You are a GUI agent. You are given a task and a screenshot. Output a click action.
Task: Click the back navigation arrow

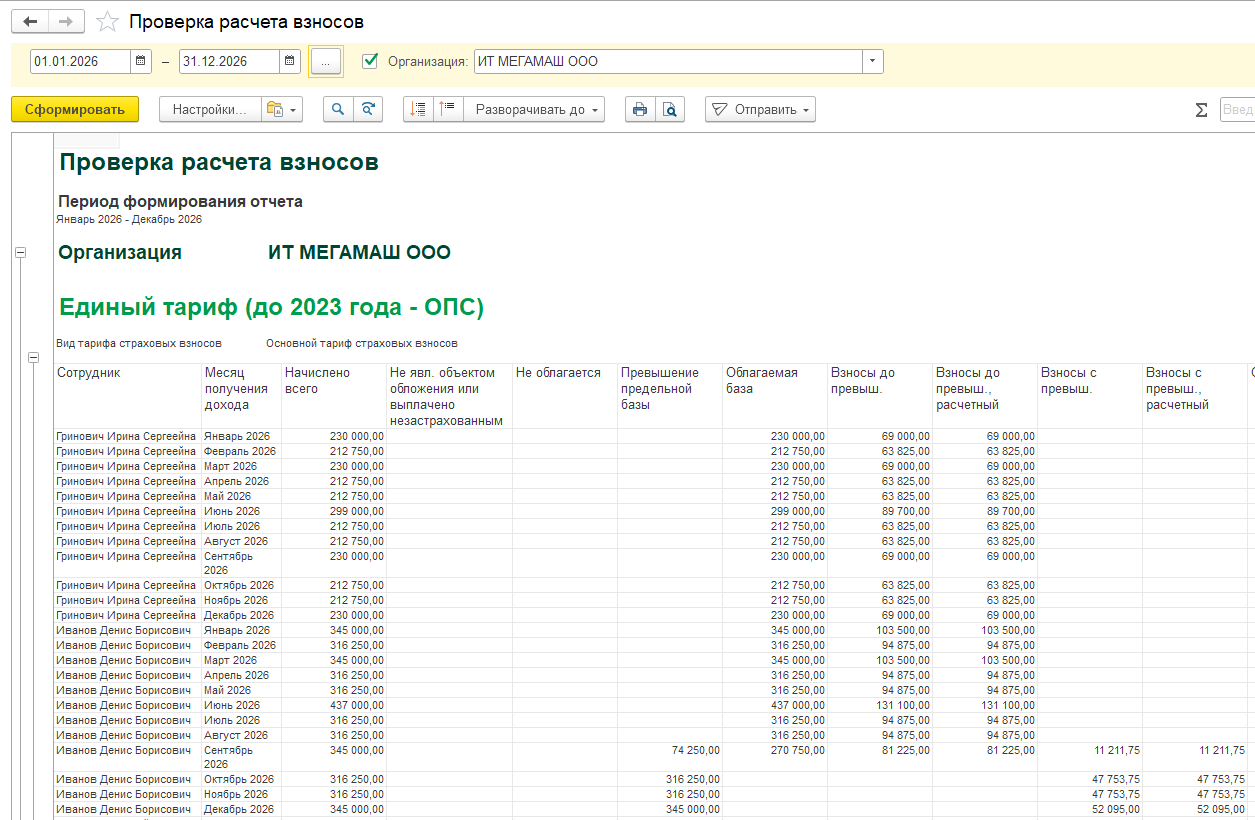point(30,22)
